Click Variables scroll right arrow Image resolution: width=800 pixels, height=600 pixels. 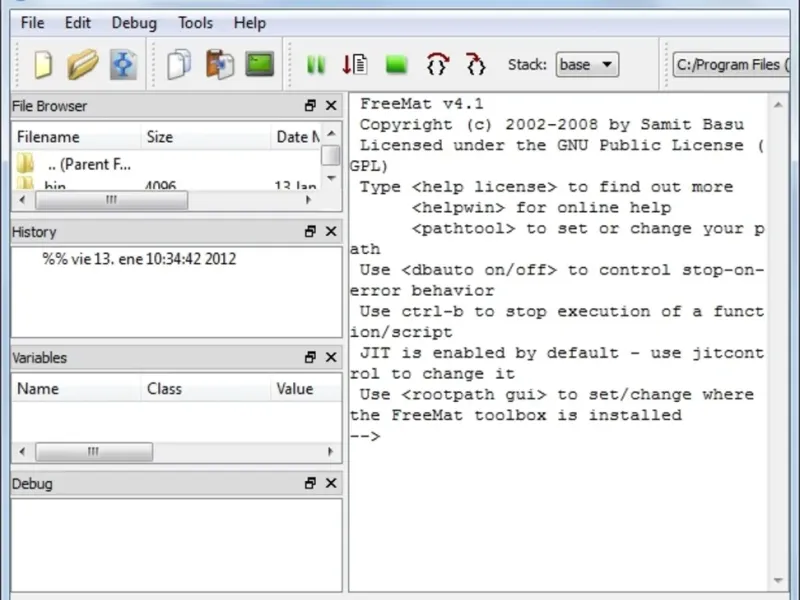[x=330, y=452]
